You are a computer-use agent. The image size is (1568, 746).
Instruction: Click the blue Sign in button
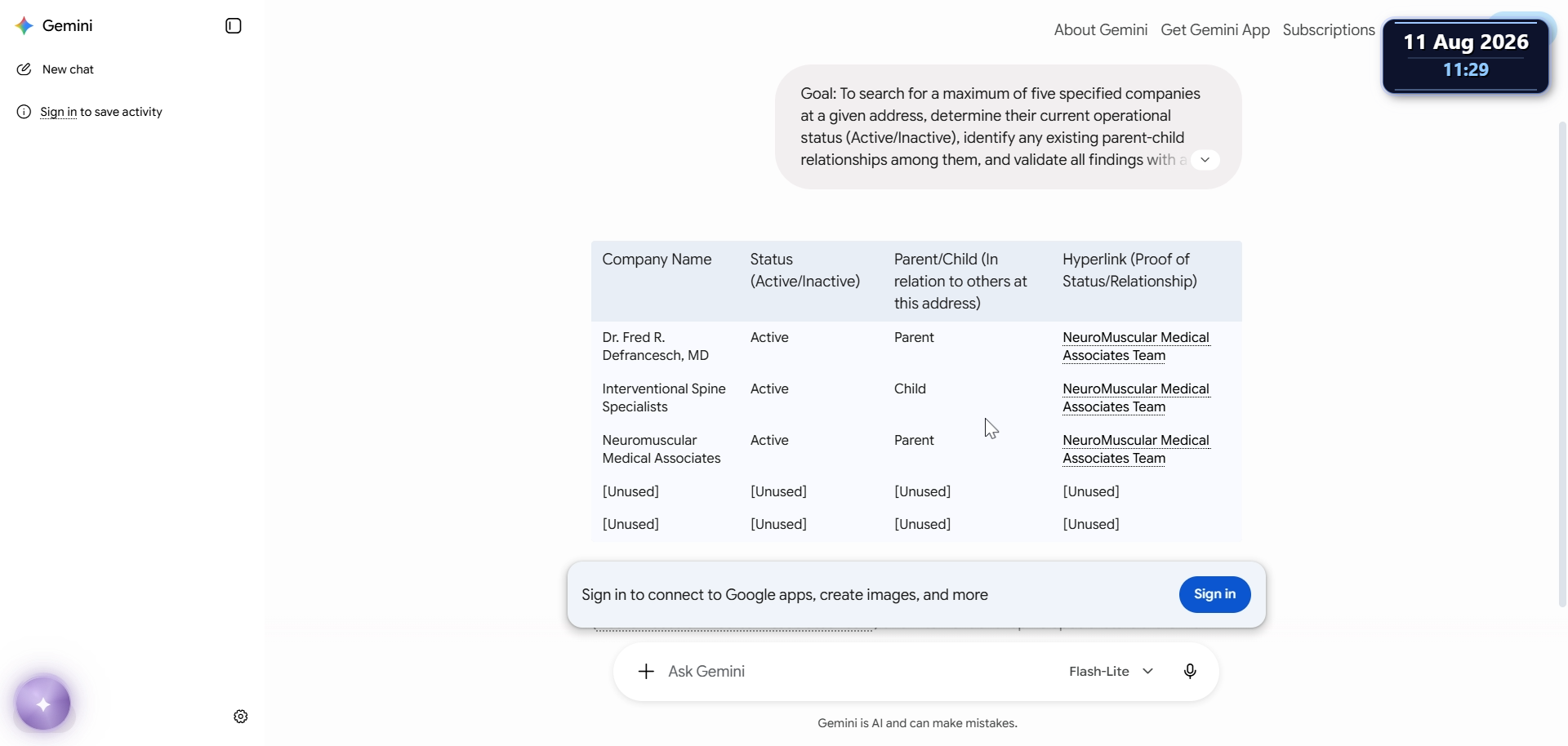[x=1214, y=594]
